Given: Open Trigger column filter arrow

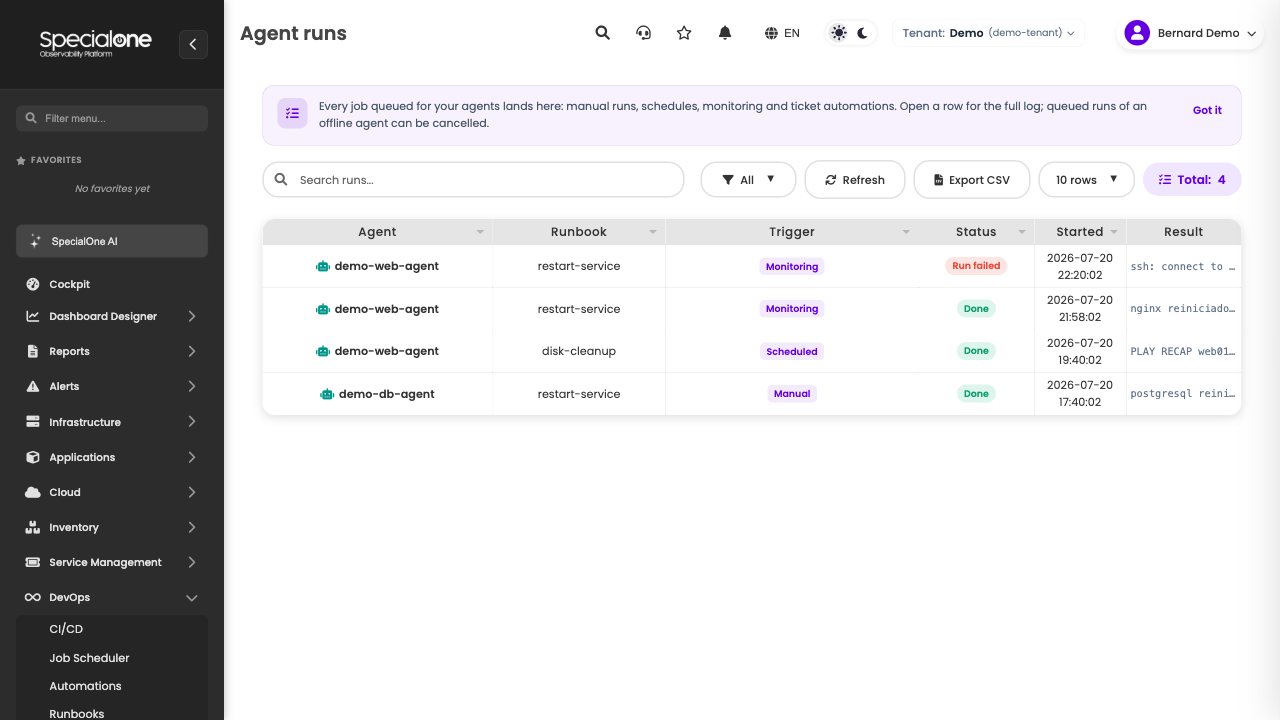Looking at the screenshot, I should click(x=906, y=232).
